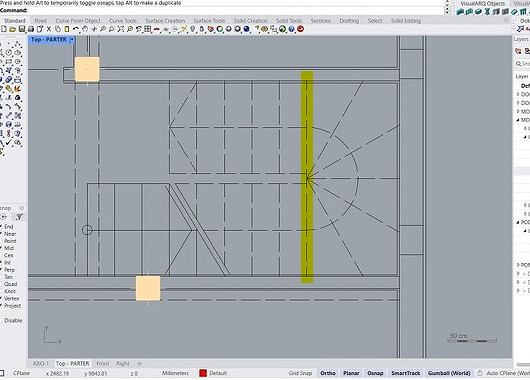530x380 pixels.
Task: Open the Top - PARTER viewport dropdown arrow
Action: [x=72, y=40]
